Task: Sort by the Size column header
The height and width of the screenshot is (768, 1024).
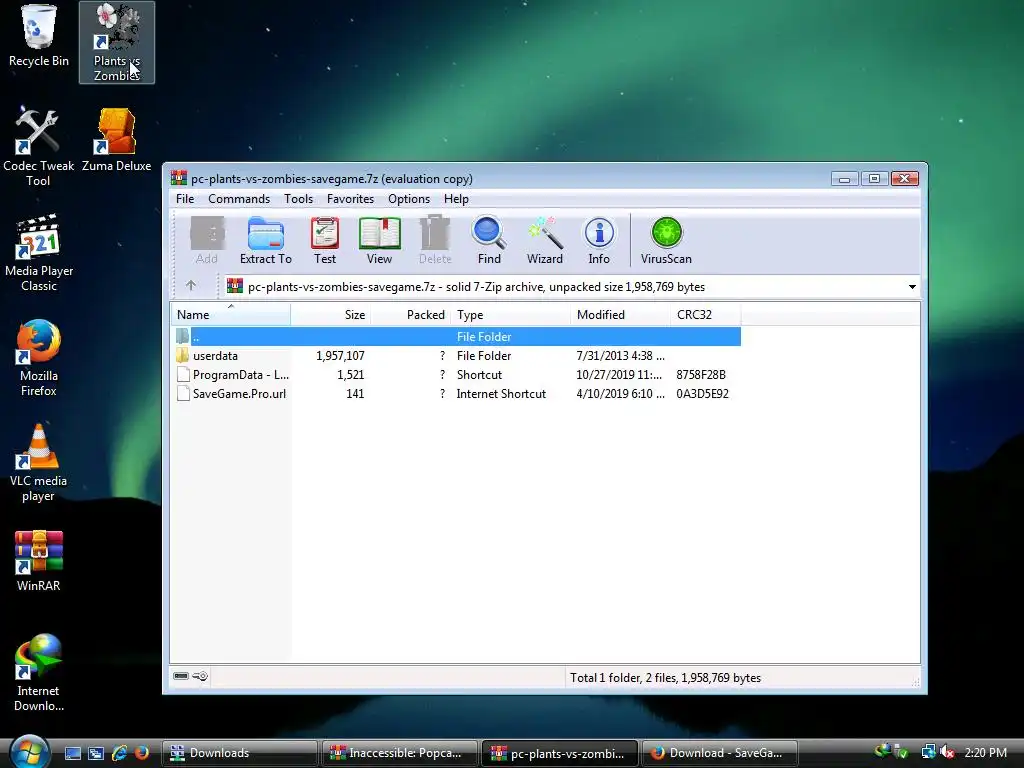Action: coord(331,315)
